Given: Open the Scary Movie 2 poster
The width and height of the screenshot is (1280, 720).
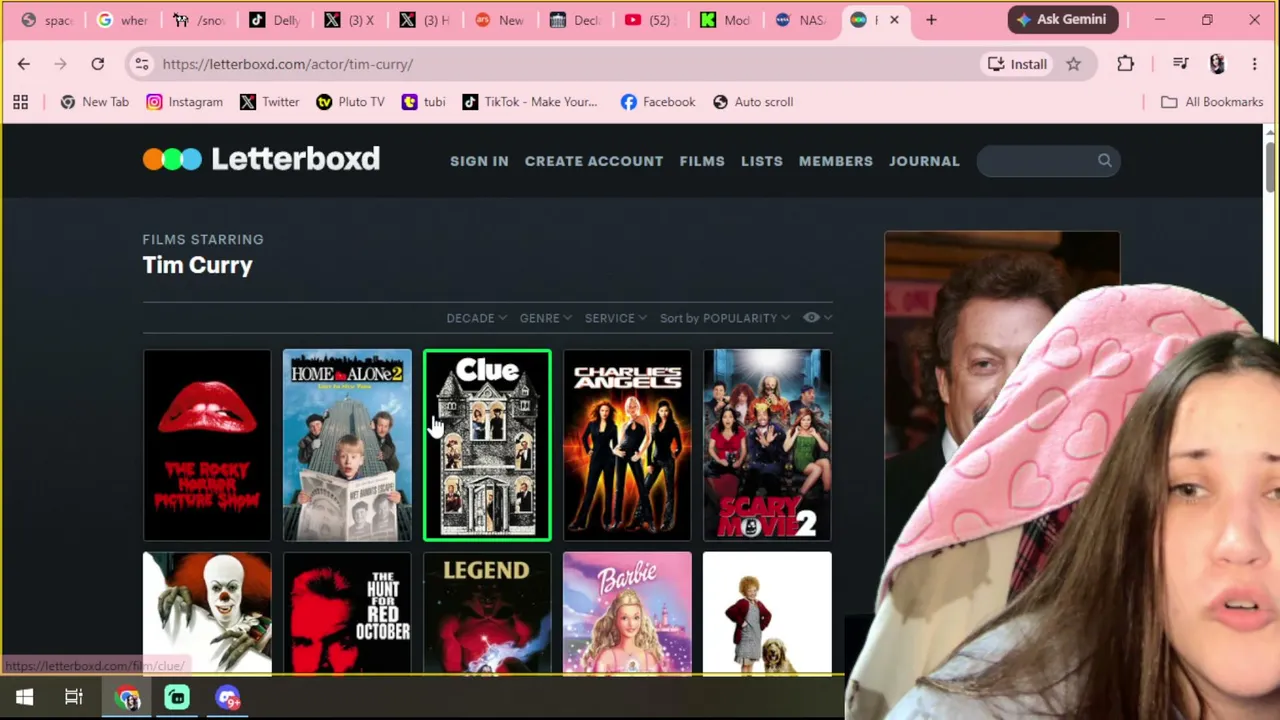Looking at the screenshot, I should pyautogui.click(x=767, y=445).
